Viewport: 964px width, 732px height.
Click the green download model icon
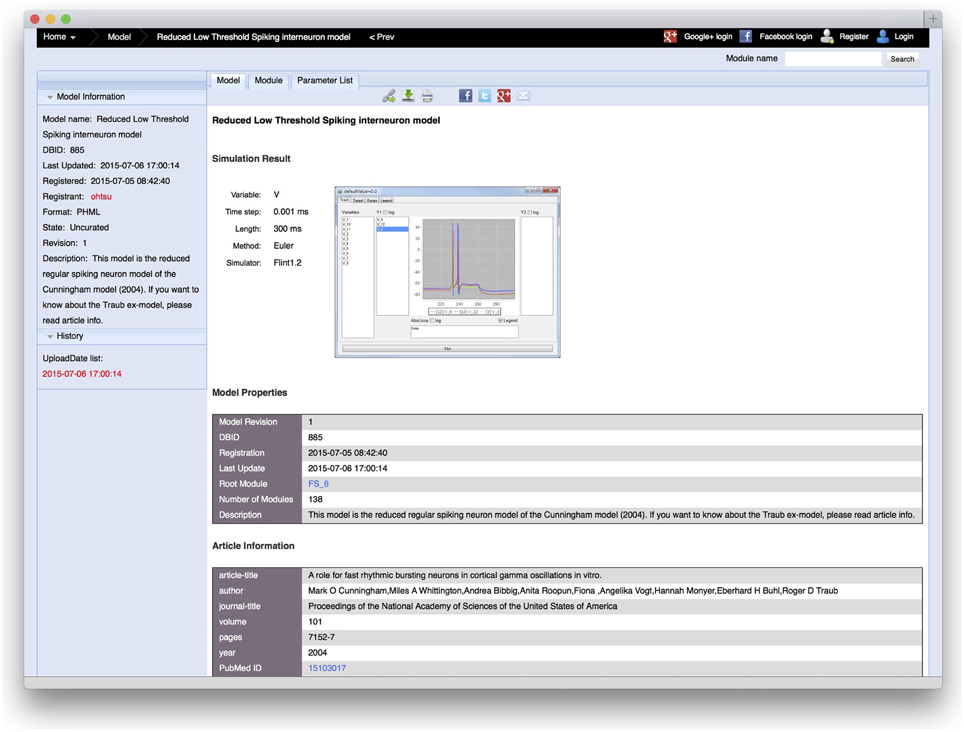408,96
